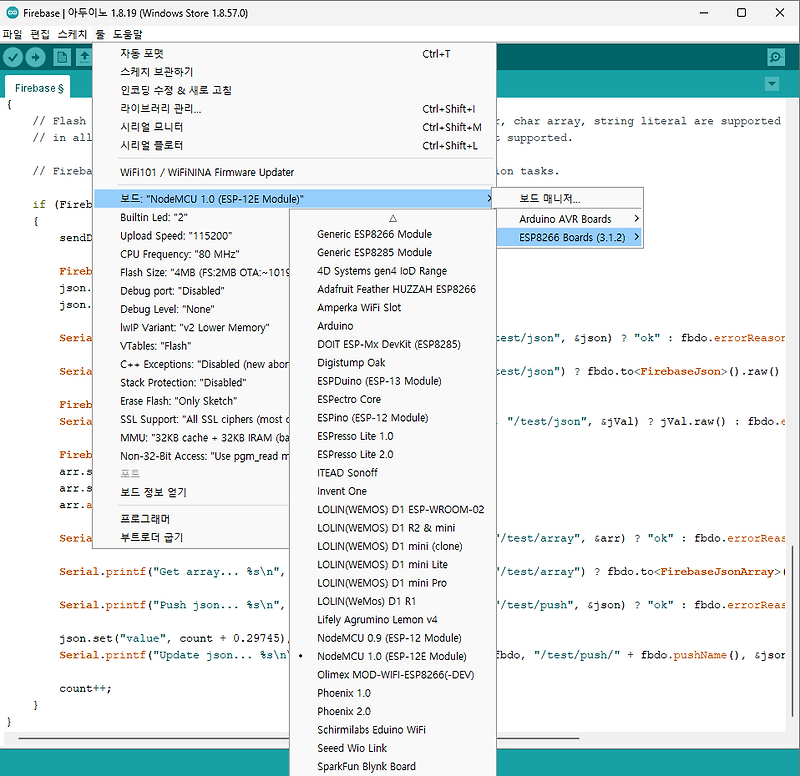Viewport: 800px width, 776px height.
Task: Upload the sketch using the arrow icon
Action: click(x=37, y=57)
